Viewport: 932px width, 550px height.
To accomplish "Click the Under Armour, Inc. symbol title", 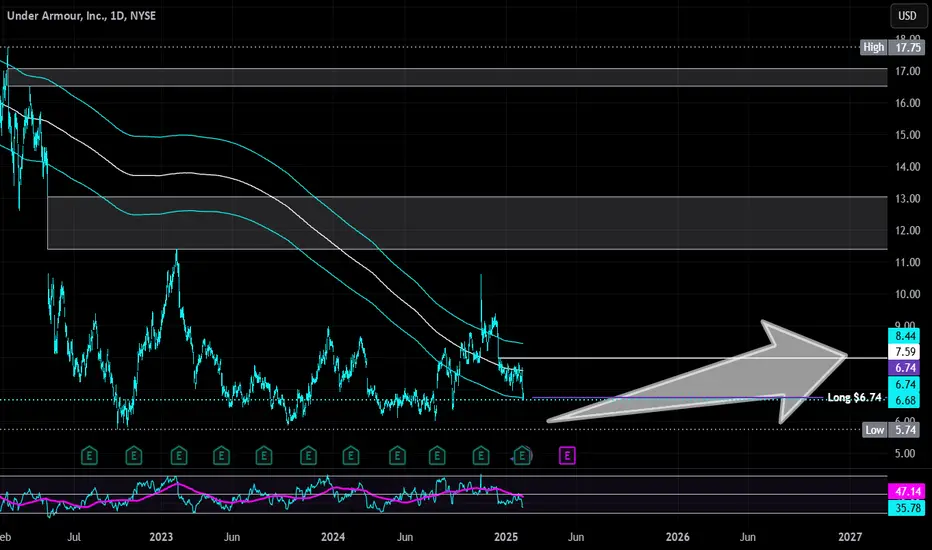I will click(81, 16).
